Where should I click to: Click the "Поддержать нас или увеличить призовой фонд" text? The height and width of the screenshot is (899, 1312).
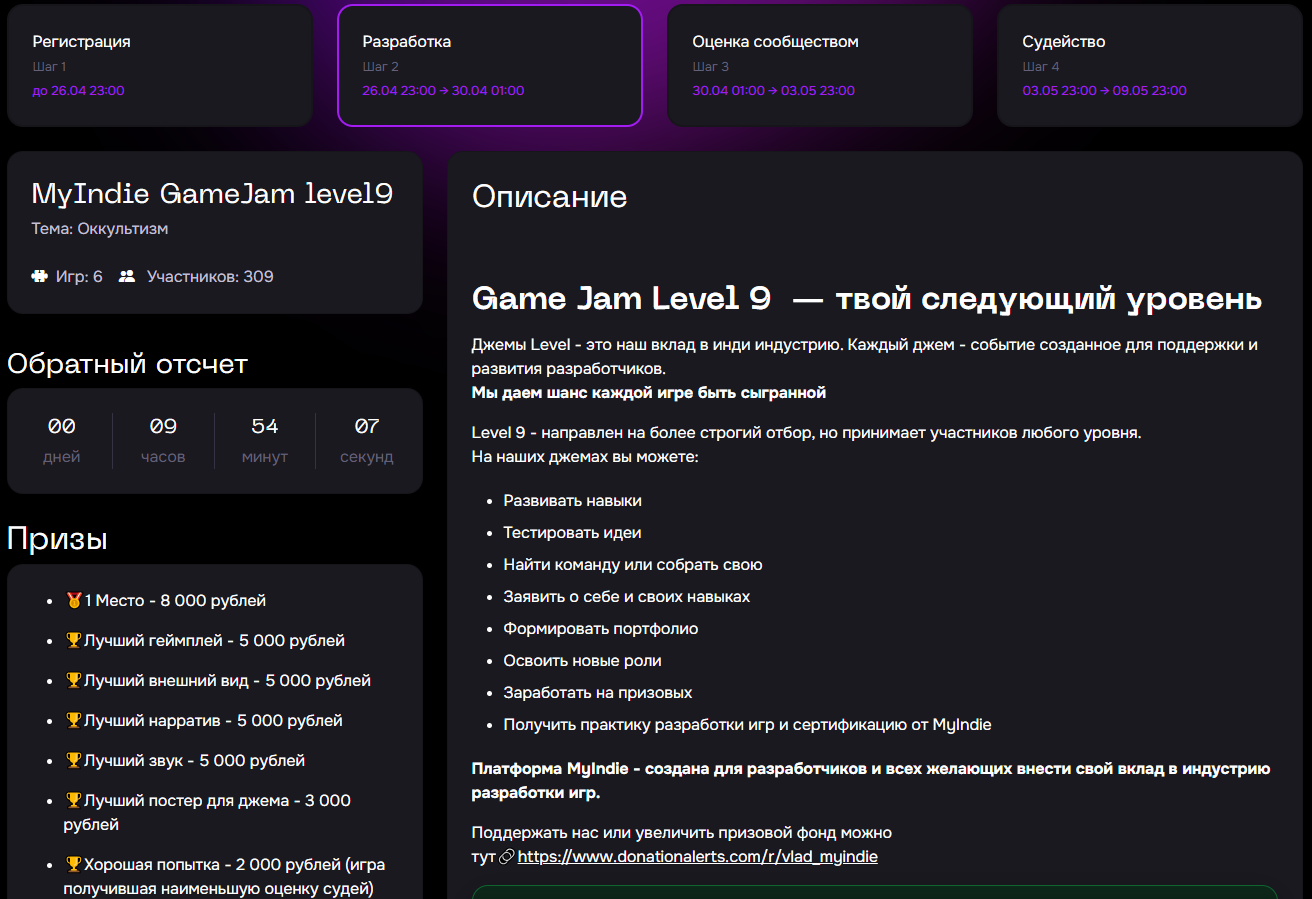pyautogui.click(x=682, y=833)
